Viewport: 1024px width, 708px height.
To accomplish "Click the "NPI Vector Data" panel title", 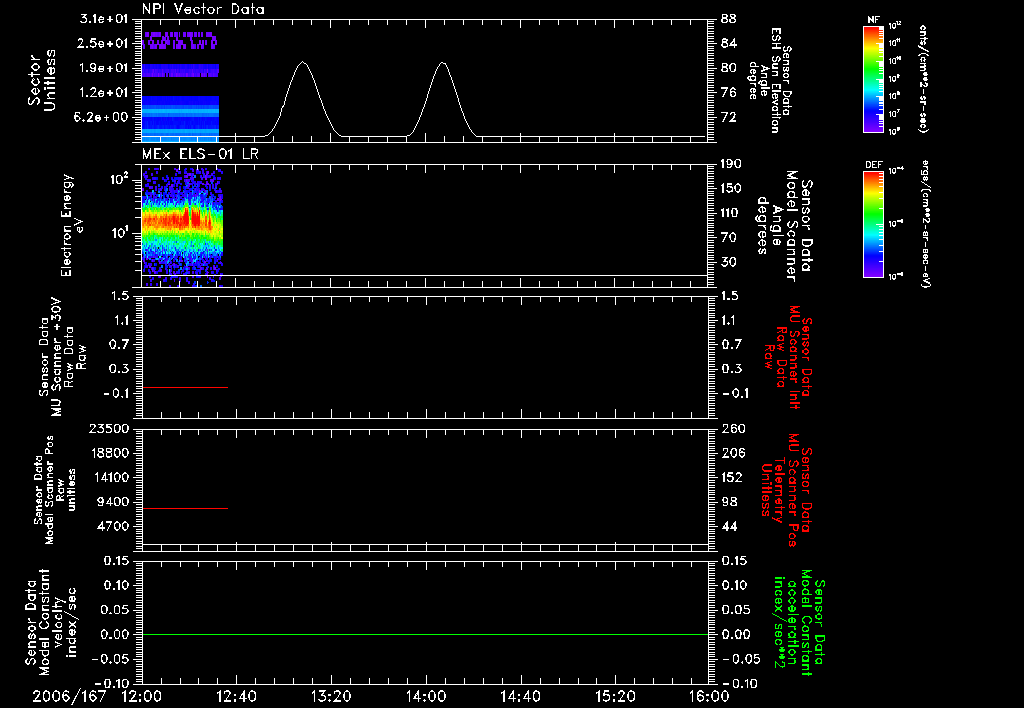I will [x=203, y=9].
